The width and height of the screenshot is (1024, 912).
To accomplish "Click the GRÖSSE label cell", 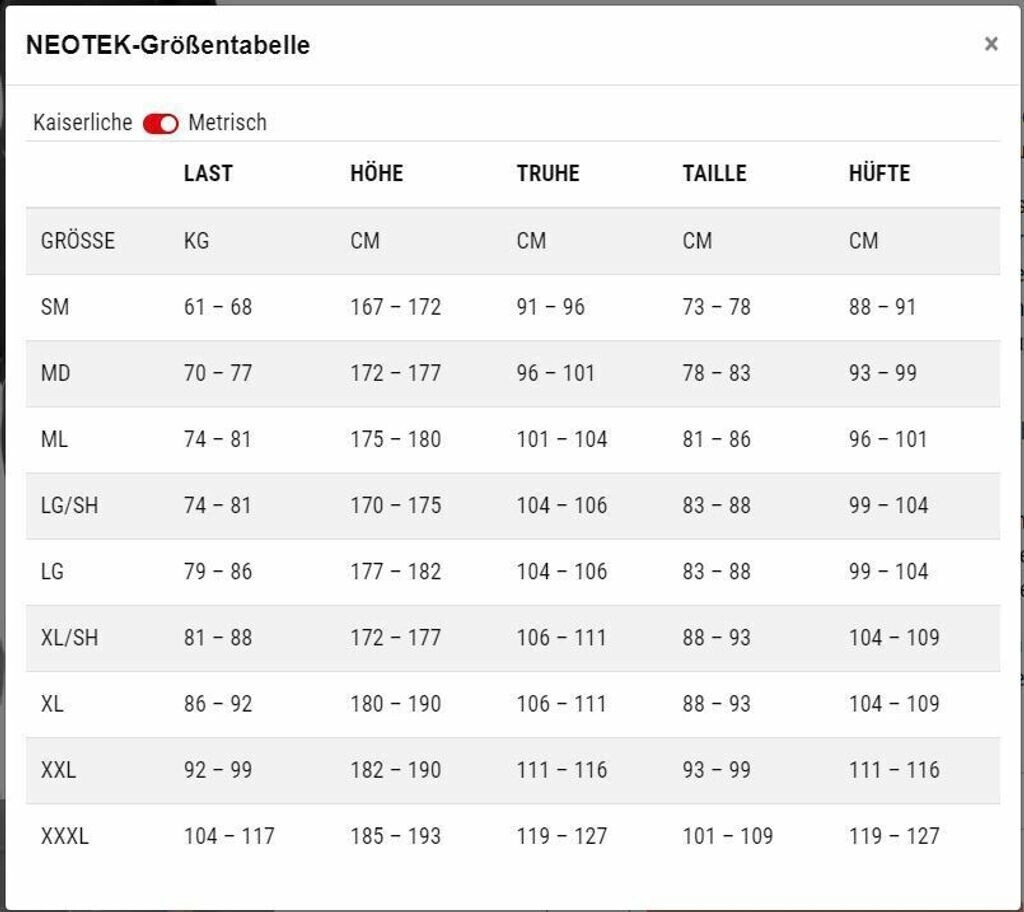I will pyautogui.click(x=78, y=241).
